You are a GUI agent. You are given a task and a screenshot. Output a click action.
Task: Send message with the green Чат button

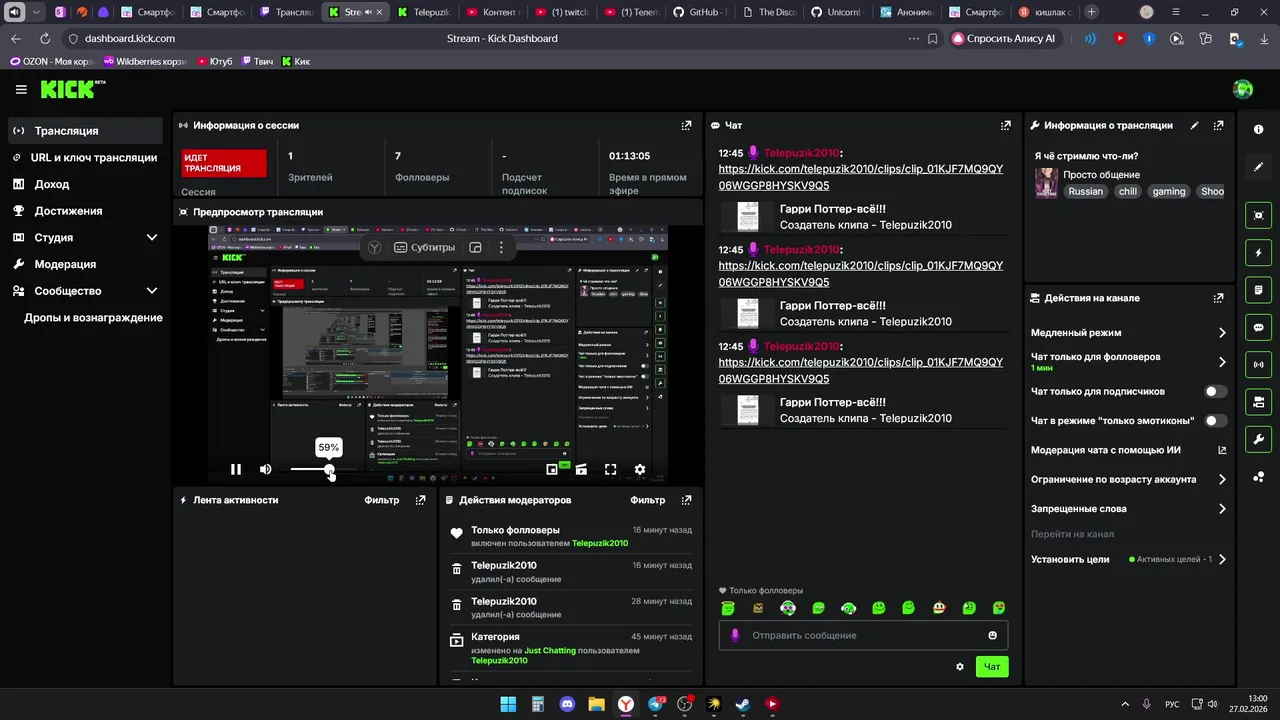(x=992, y=666)
